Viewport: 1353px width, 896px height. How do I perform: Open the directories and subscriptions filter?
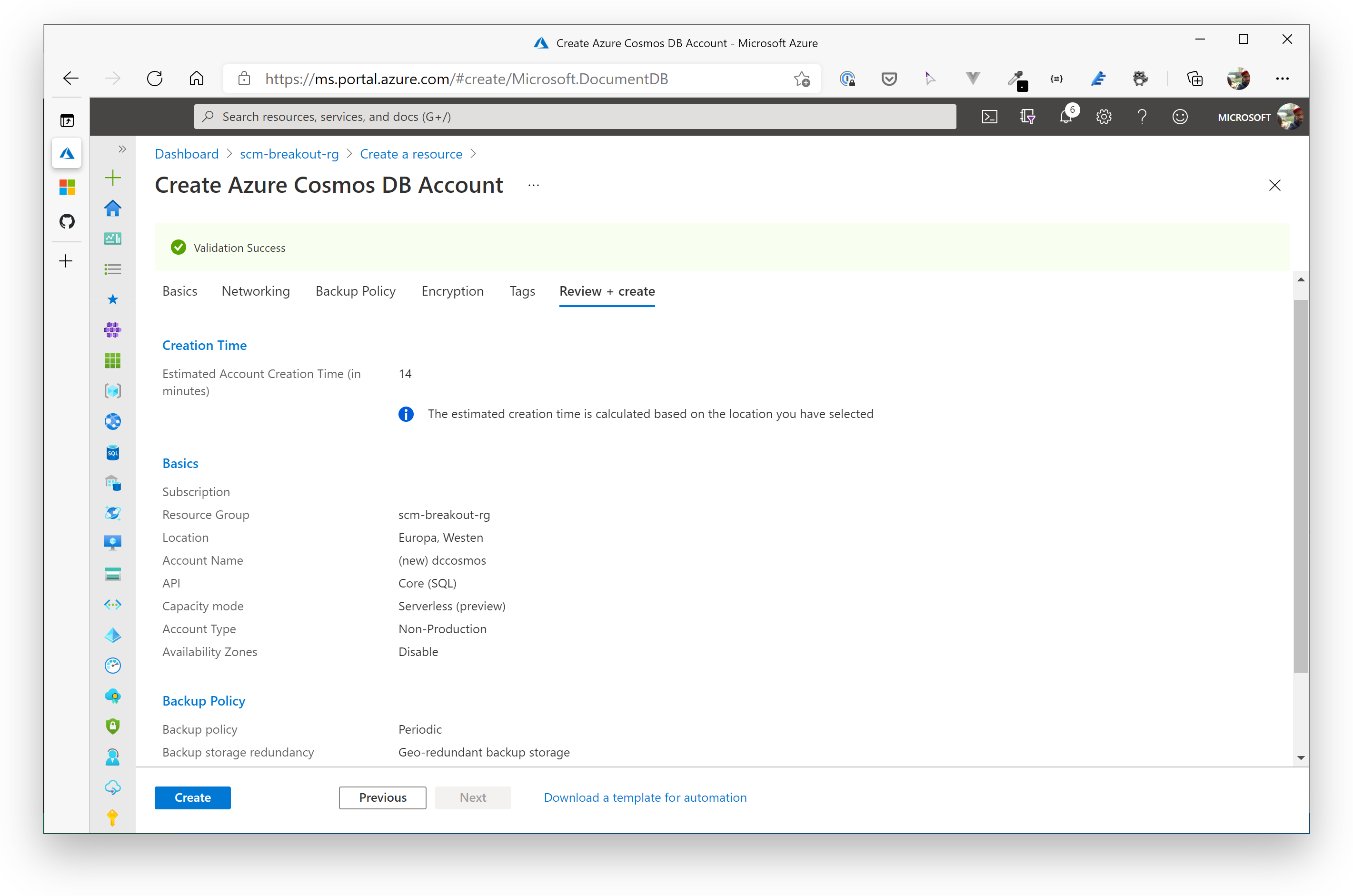pos(1027,117)
